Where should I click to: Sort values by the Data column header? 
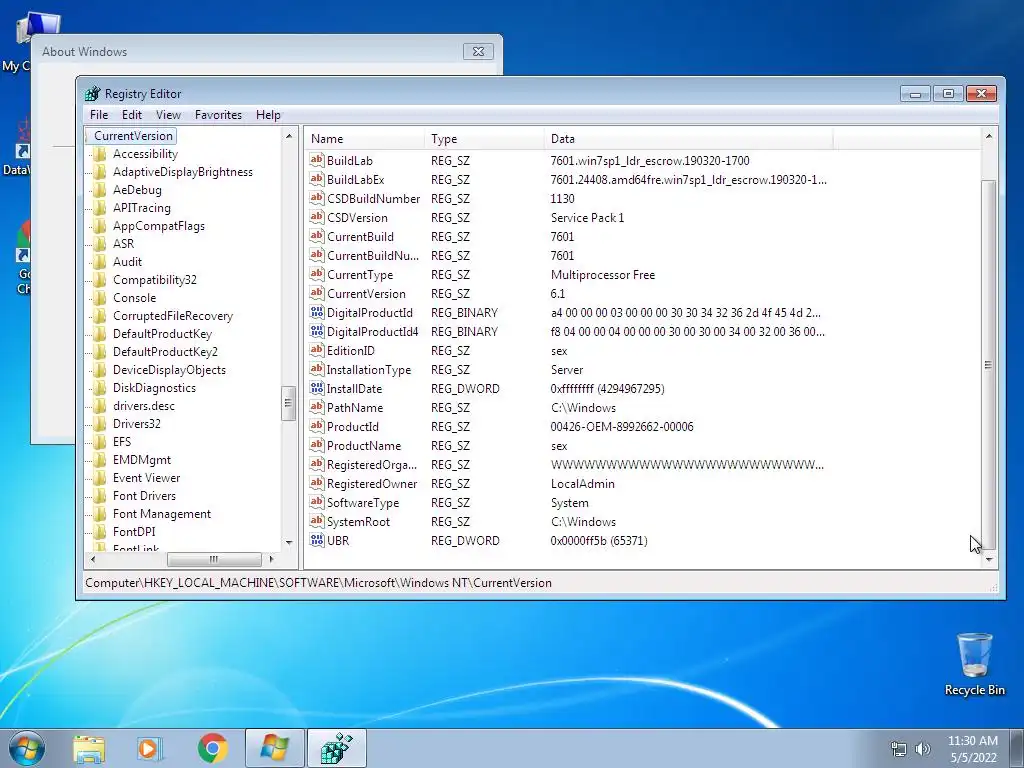click(688, 138)
